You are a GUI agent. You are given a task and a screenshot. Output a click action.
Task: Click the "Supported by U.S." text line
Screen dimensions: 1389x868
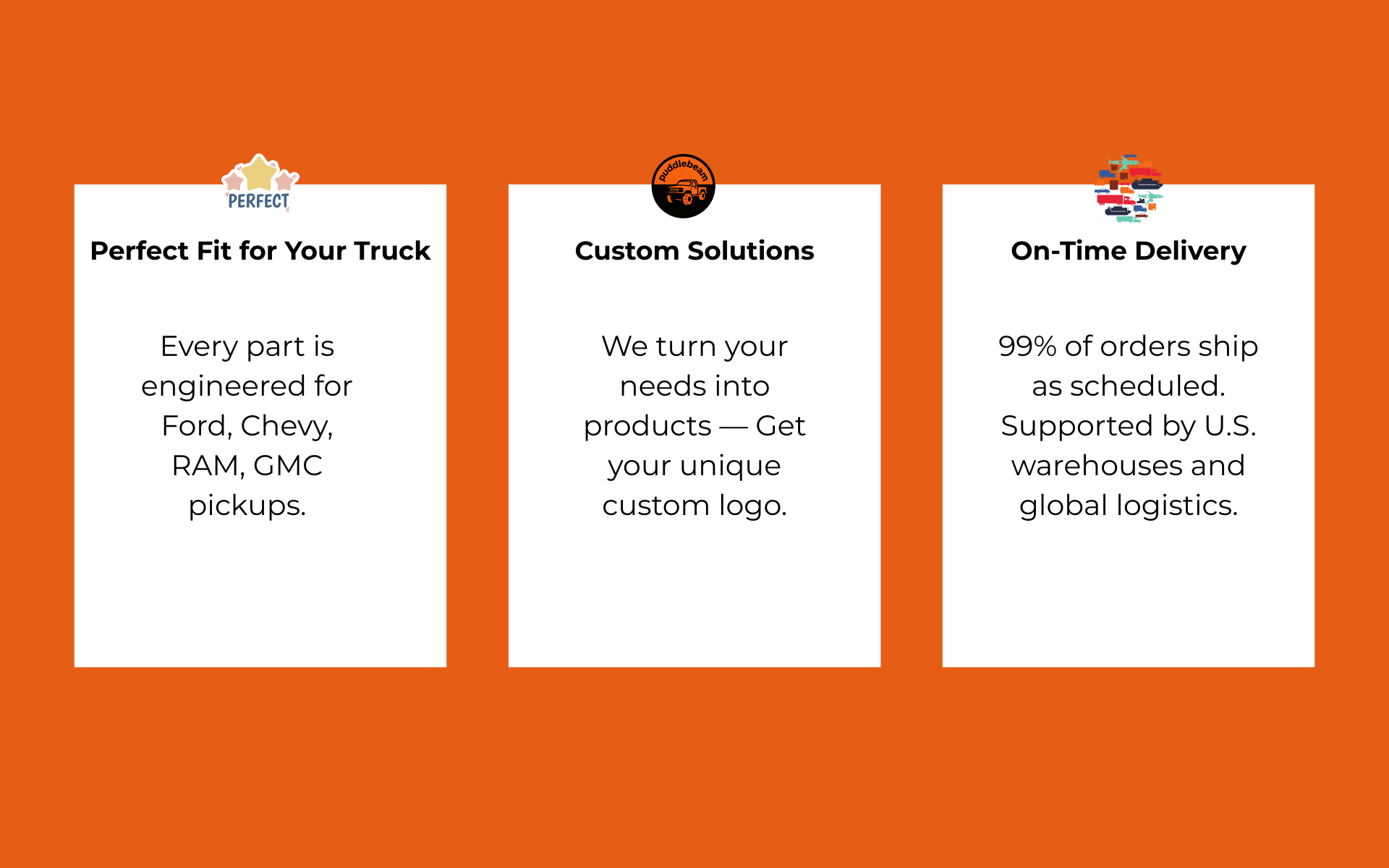(1128, 426)
